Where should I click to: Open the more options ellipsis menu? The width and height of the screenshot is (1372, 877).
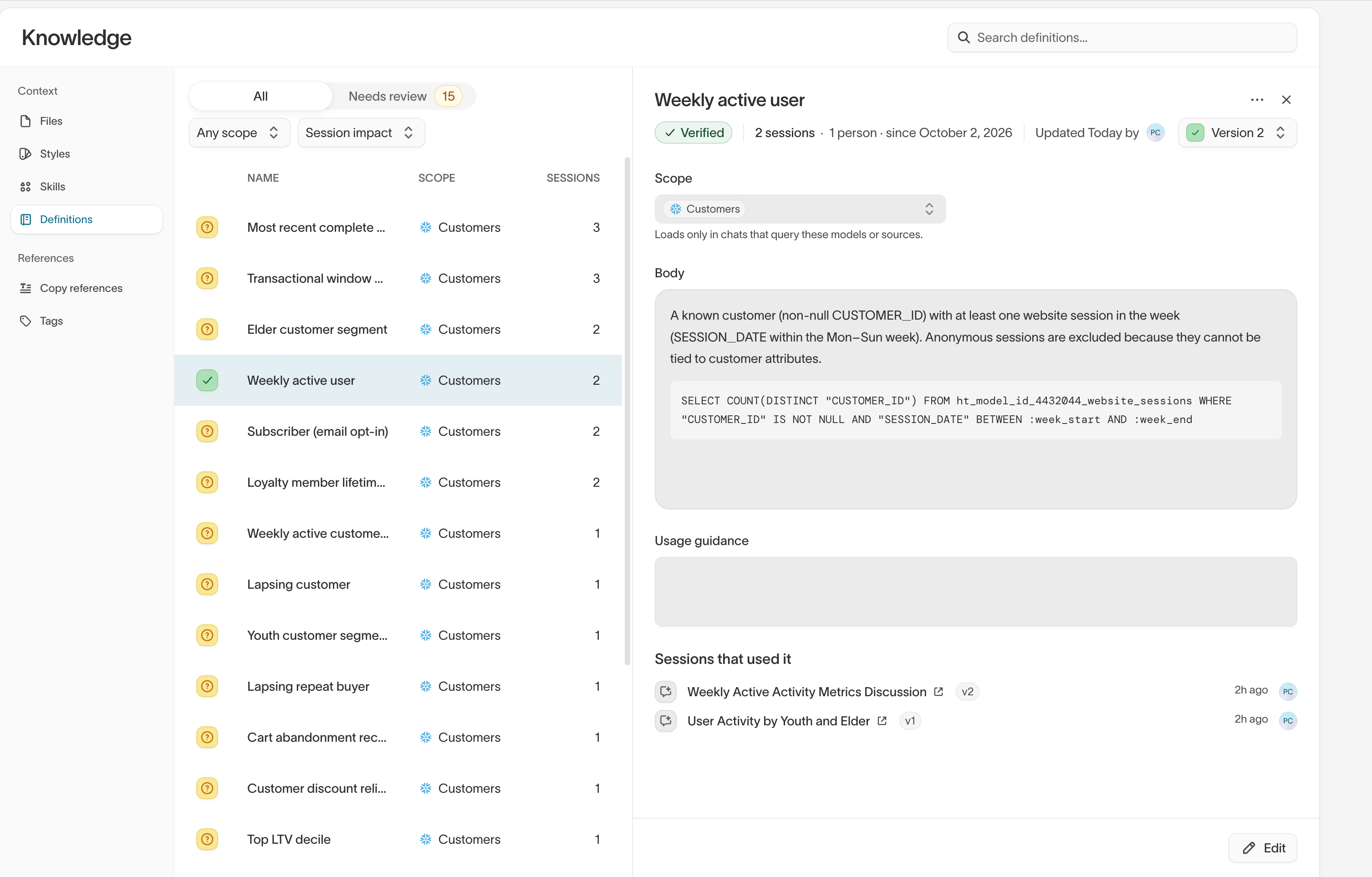[1257, 100]
